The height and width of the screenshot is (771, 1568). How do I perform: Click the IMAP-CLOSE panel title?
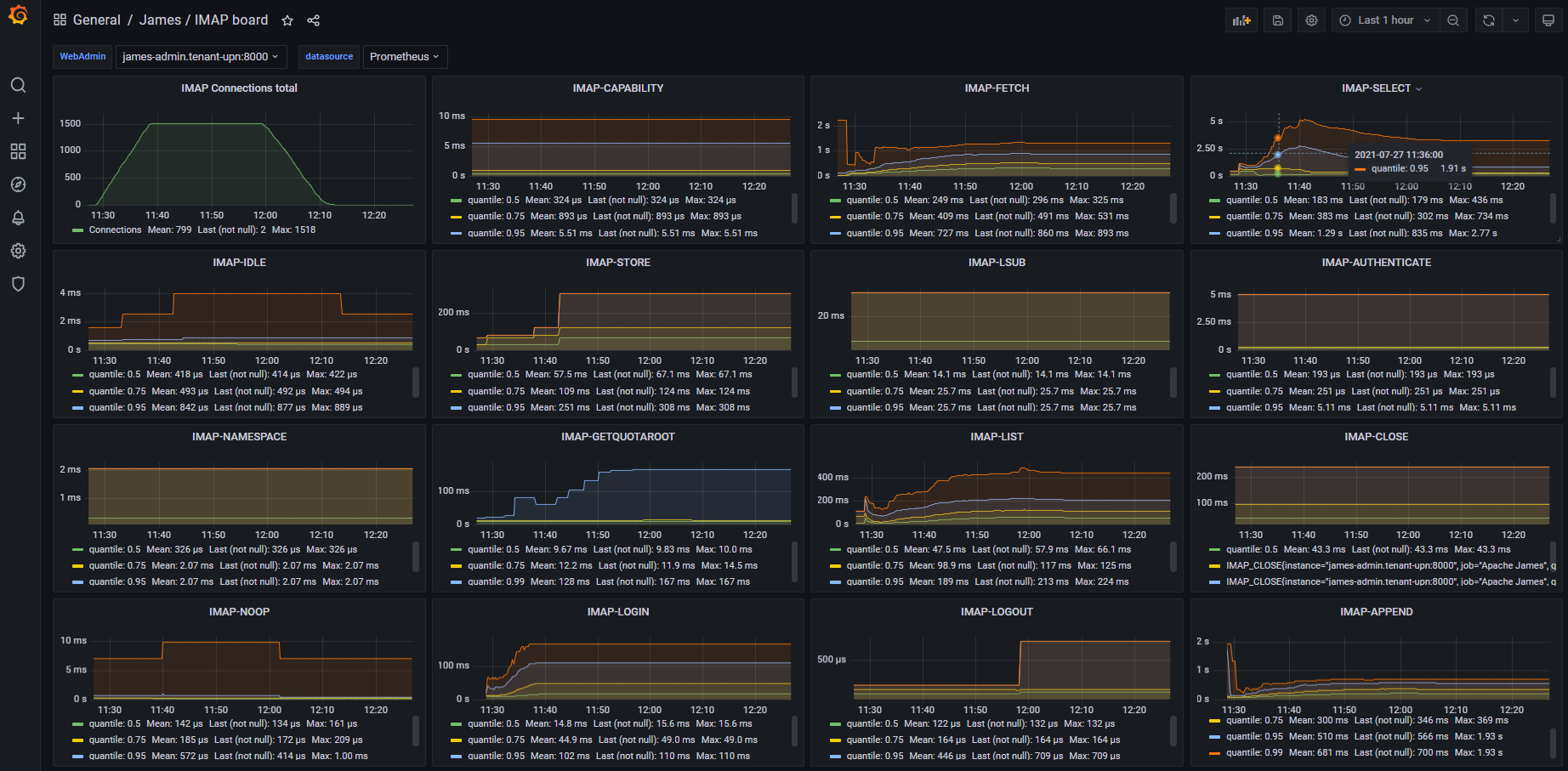pos(1376,437)
